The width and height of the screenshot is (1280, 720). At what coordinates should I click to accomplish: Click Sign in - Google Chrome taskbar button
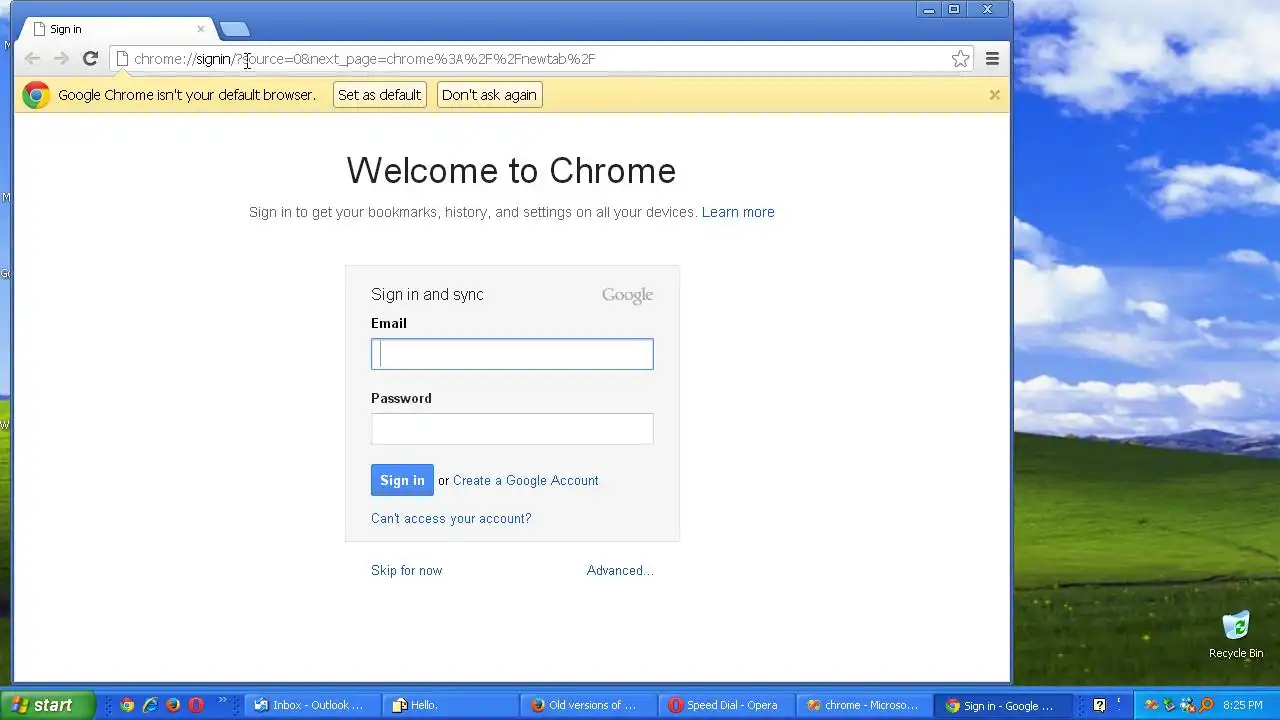coord(1003,705)
